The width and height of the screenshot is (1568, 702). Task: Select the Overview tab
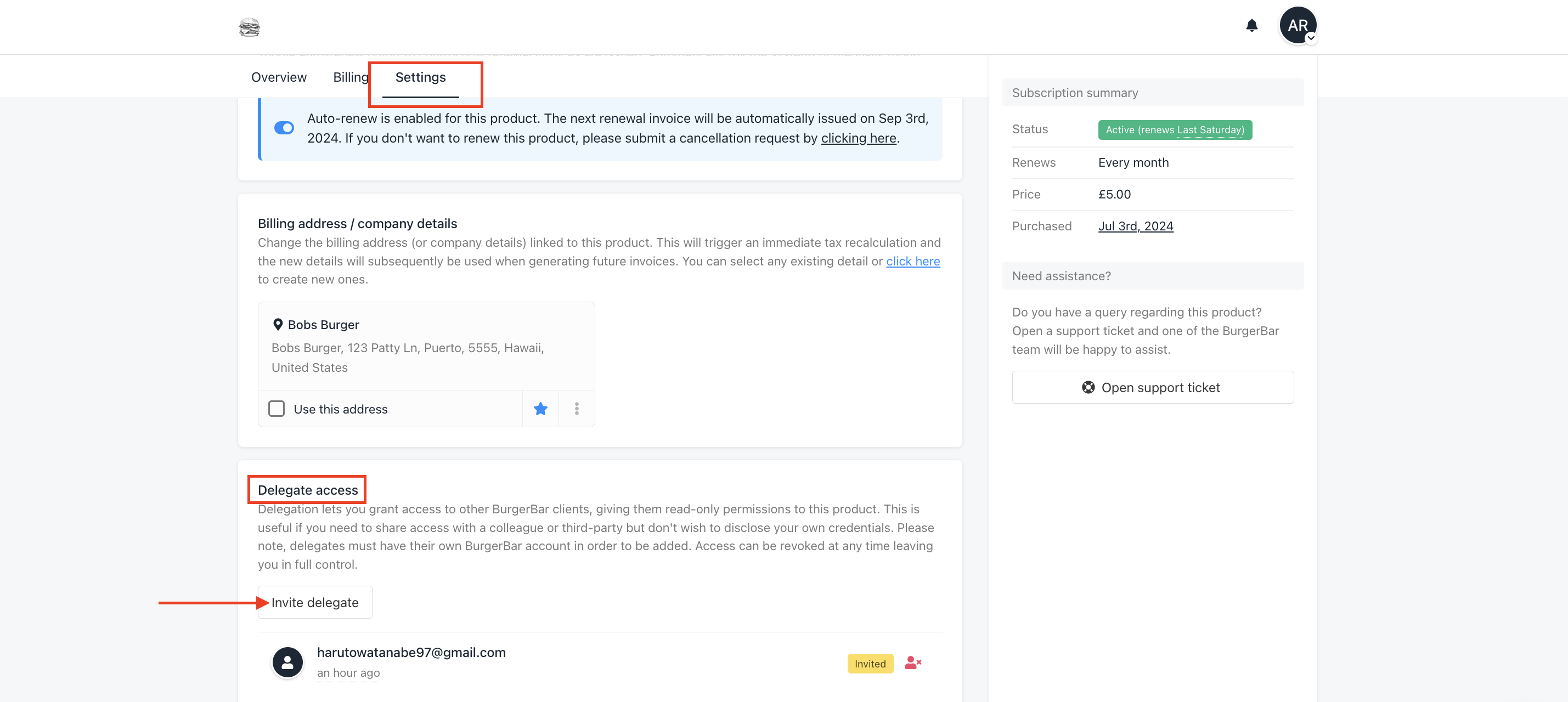279,76
